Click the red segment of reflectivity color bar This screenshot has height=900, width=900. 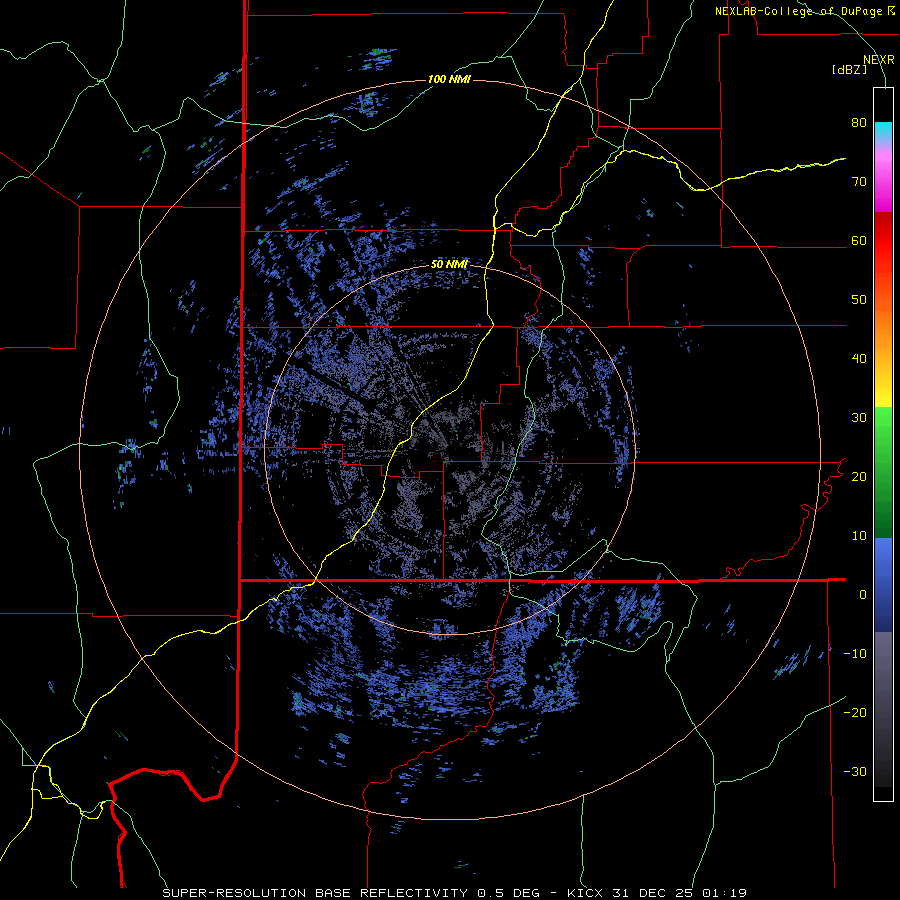(x=883, y=241)
